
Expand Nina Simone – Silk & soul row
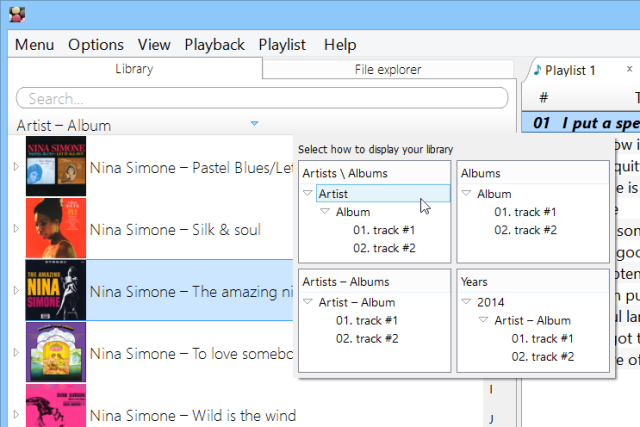click(16, 229)
